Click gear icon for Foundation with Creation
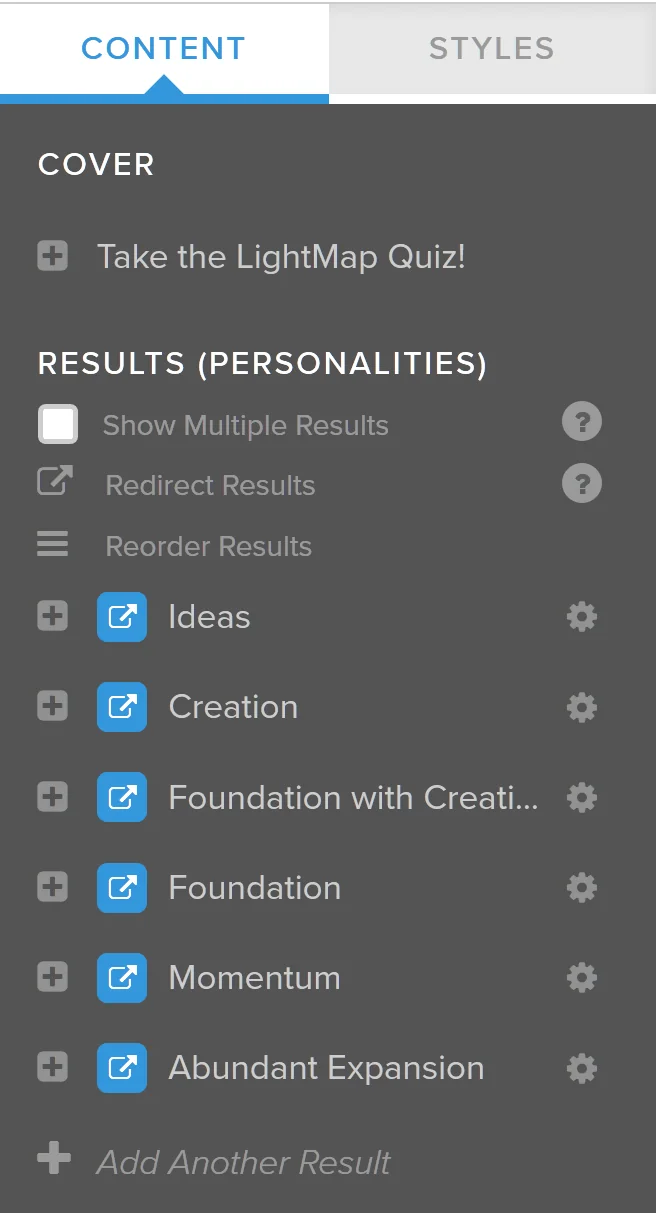Viewport: 656px width, 1213px height. [582, 798]
